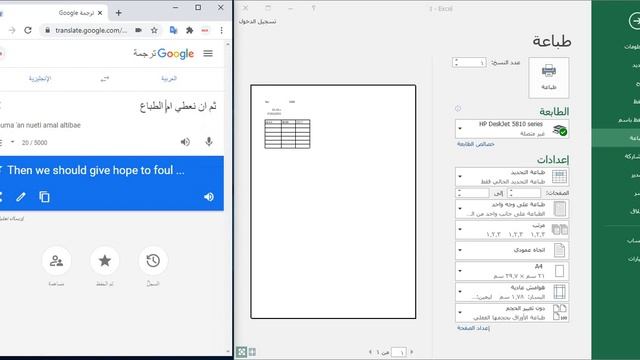The image size is (640, 360).
Task: Open a new Chrome tab with the plus button
Action: pos(118,13)
